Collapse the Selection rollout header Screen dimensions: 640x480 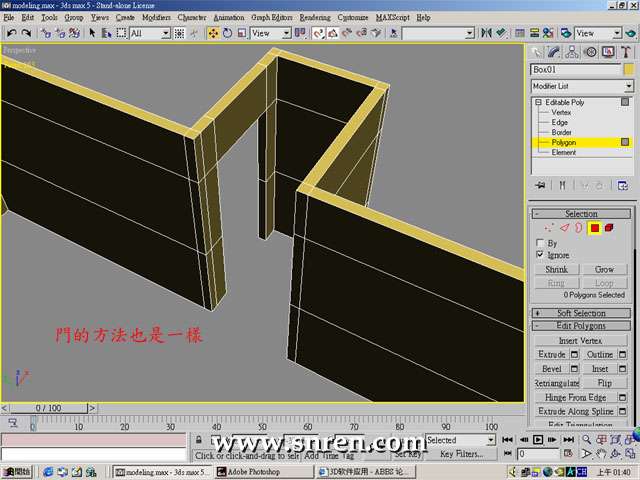coord(581,213)
